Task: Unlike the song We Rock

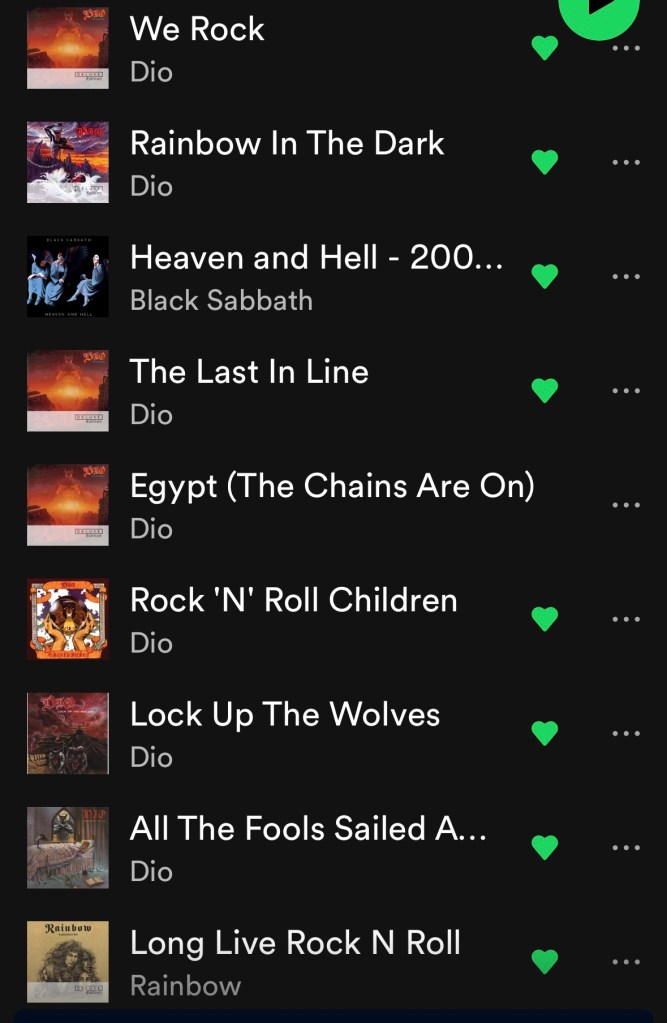Action: pos(544,48)
